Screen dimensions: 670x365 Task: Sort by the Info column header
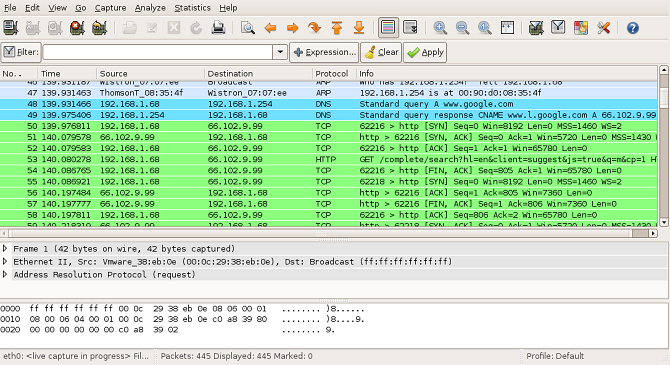(506, 74)
